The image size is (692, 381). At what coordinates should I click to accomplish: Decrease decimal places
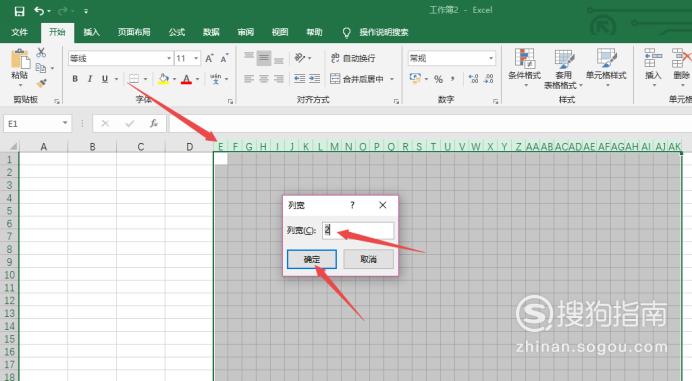tap(489, 79)
